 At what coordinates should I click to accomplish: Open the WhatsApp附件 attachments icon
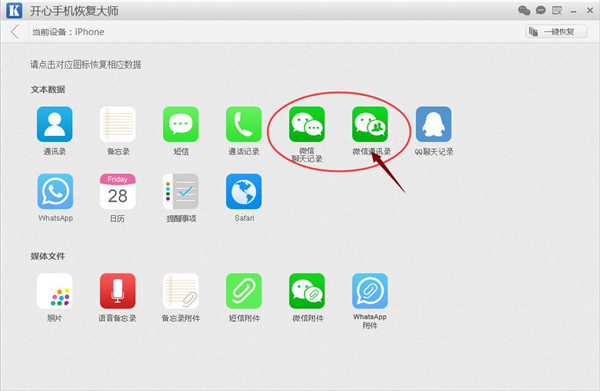(x=370, y=291)
